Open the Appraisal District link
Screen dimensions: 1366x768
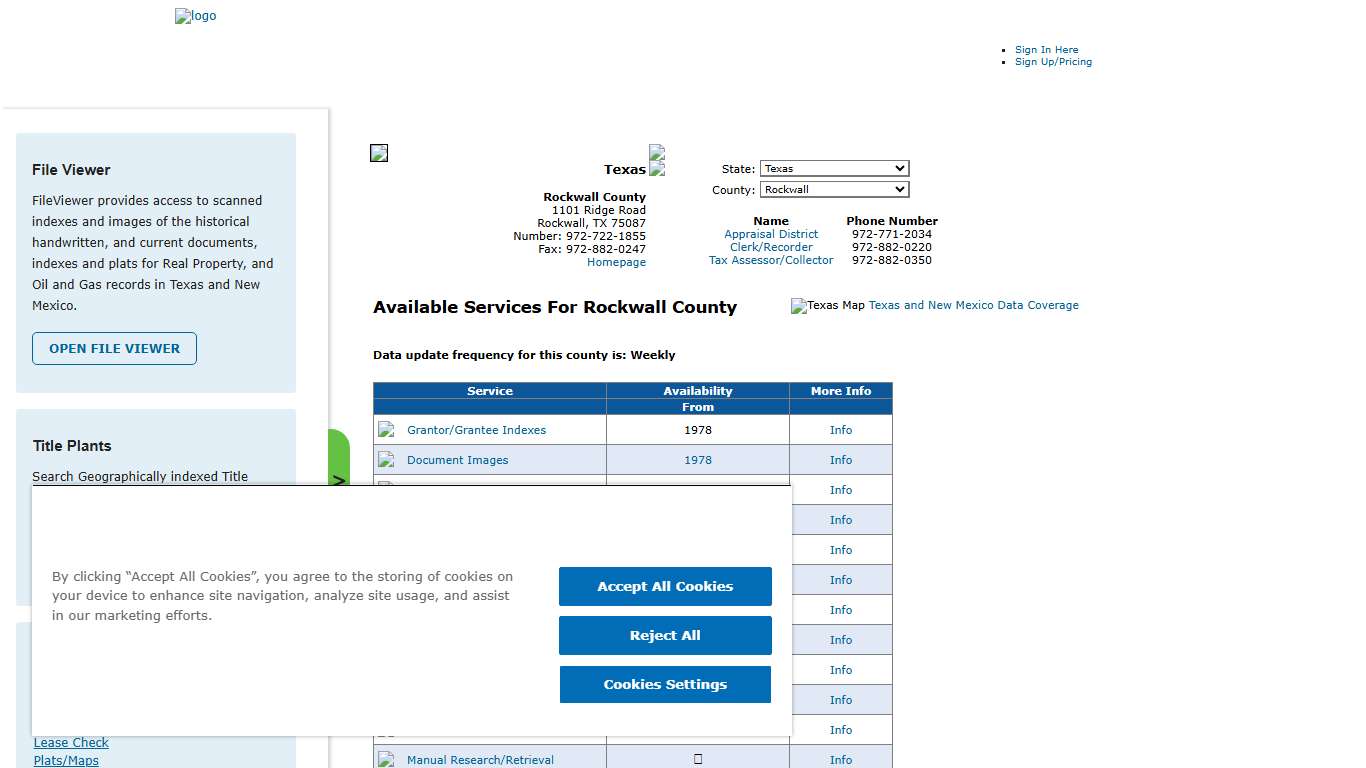pyautogui.click(x=771, y=233)
